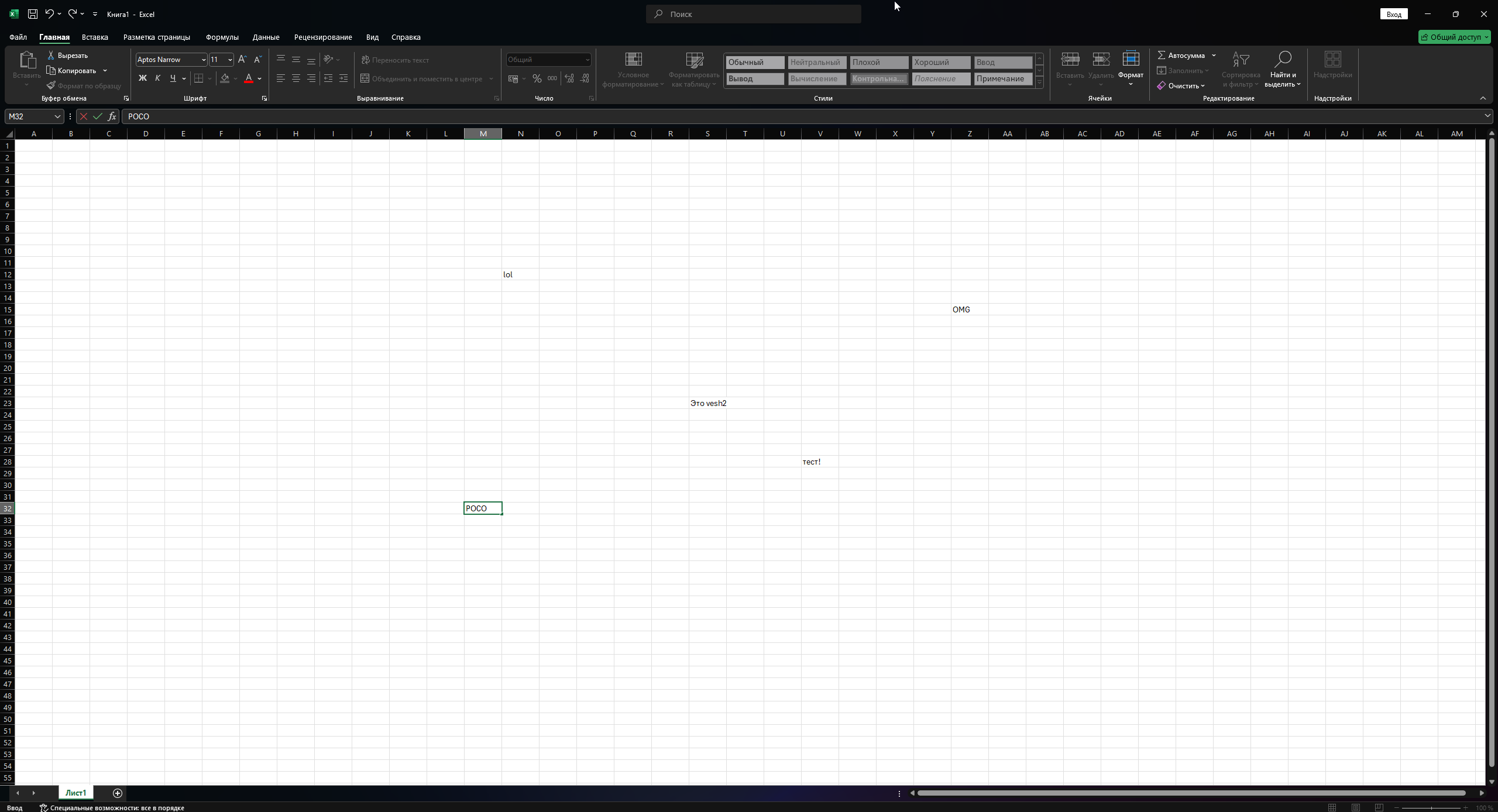Click Insert Function fx icon
This screenshot has width=1498, height=812.
(x=112, y=116)
